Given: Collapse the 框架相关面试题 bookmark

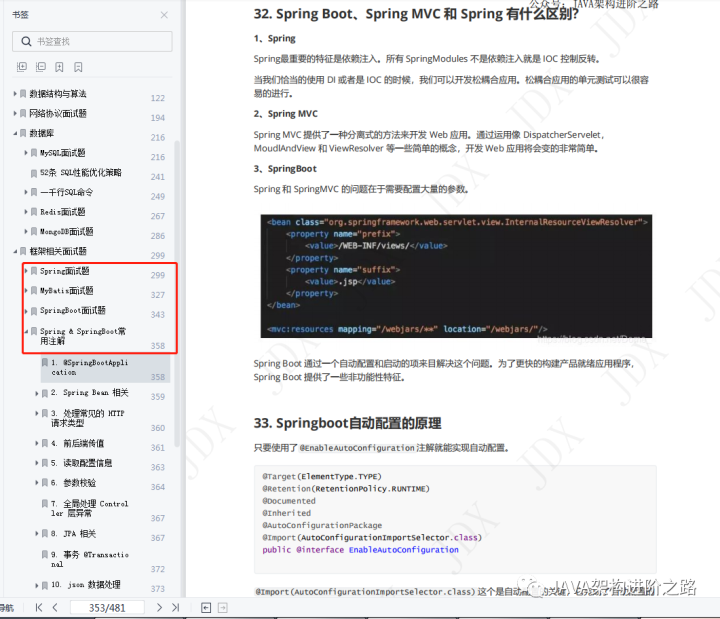Looking at the screenshot, I should click(x=15, y=251).
